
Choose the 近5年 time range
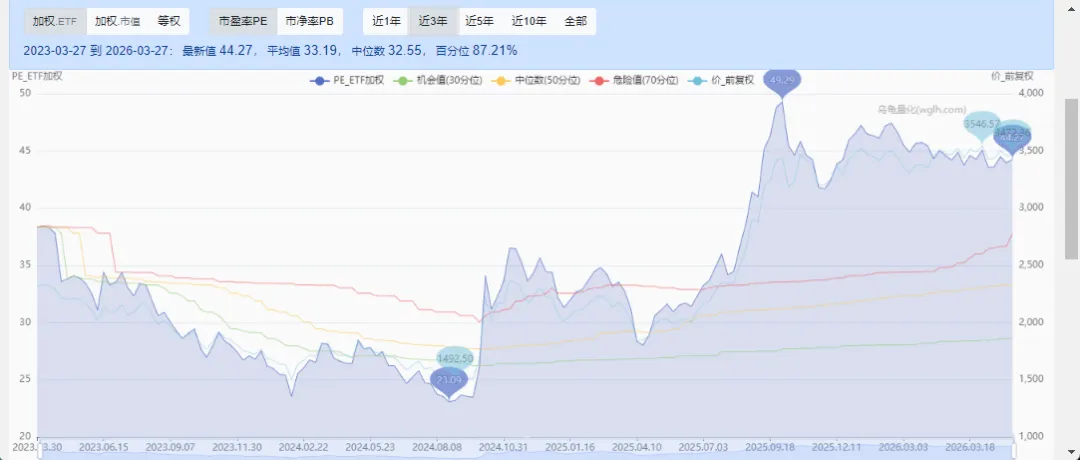[x=479, y=21]
